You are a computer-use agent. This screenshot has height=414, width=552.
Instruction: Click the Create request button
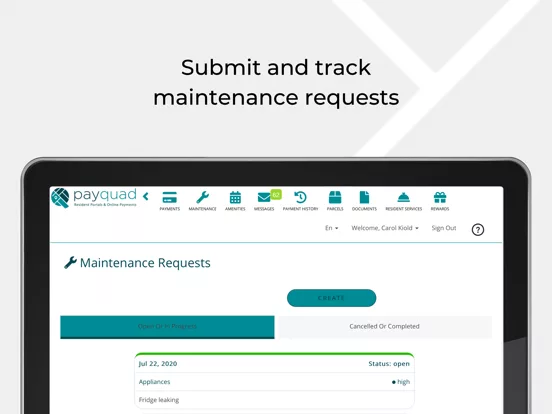point(331,298)
